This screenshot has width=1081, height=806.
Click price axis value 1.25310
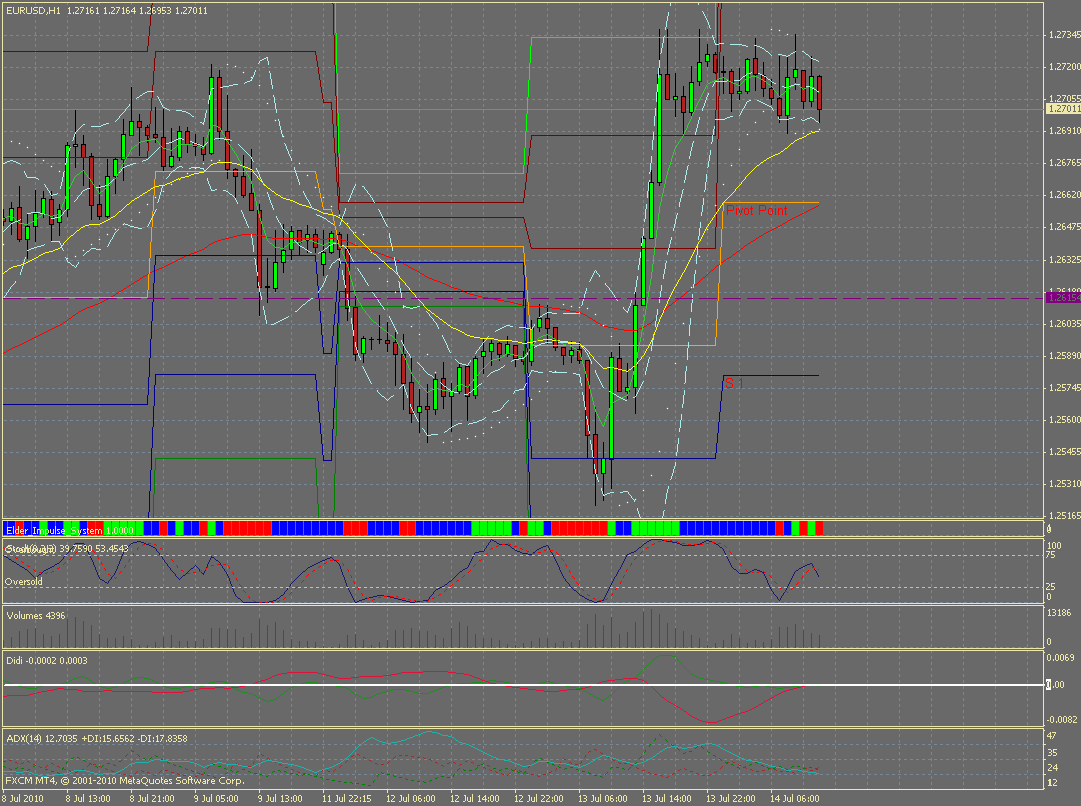pos(1064,483)
